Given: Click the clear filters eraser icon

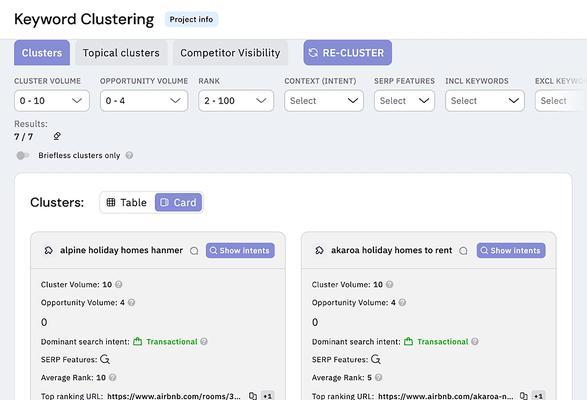Looking at the screenshot, I should click(x=57, y=136).
